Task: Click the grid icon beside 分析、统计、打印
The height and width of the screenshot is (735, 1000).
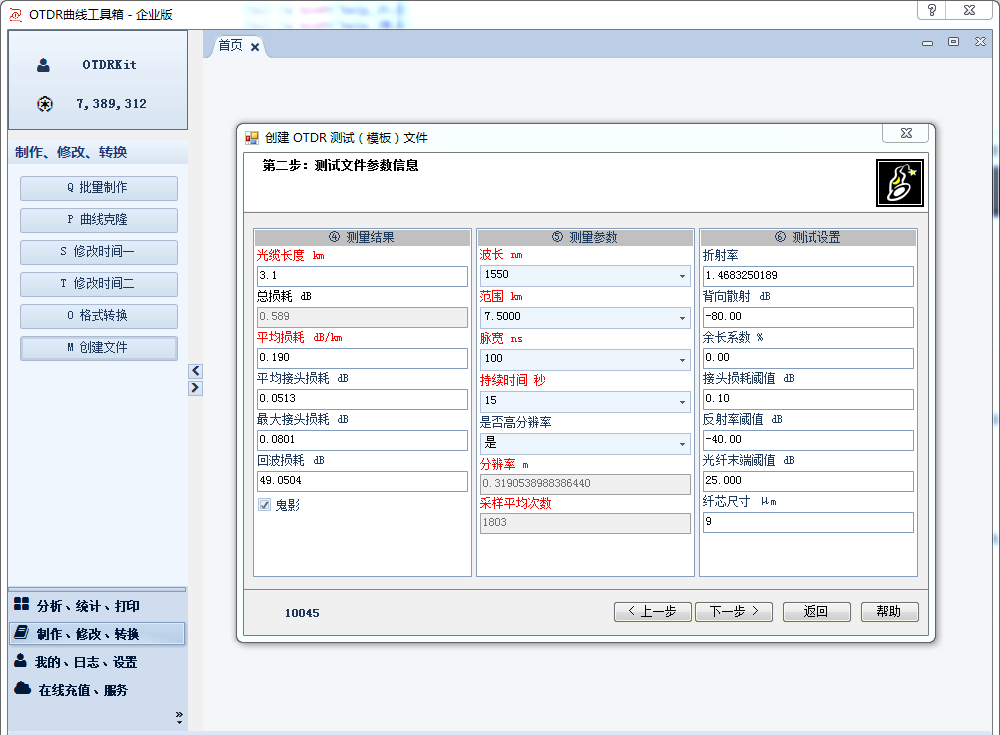Action: click(22, 604)
